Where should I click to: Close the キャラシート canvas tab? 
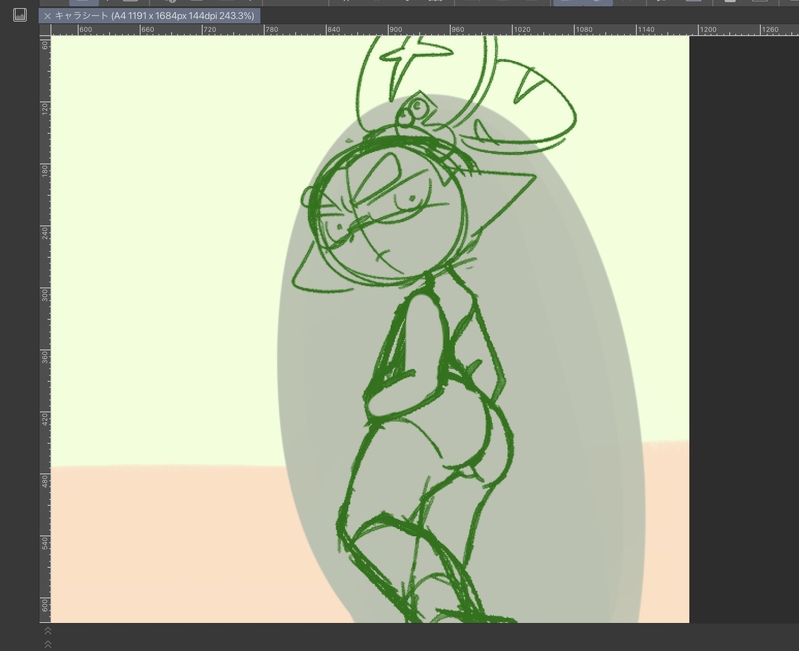coord(47,16)
